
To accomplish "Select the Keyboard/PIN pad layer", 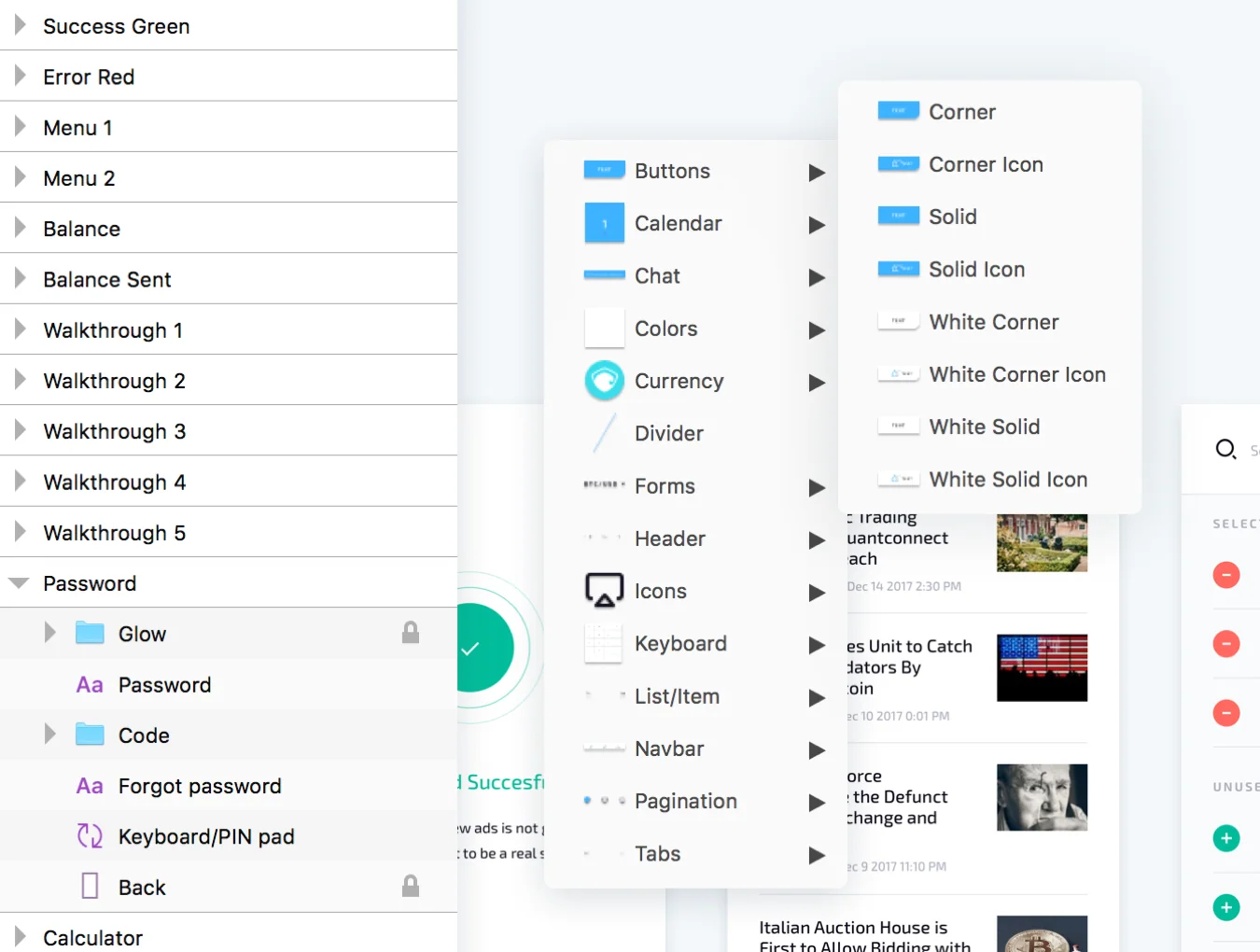I will click(229, 835).
